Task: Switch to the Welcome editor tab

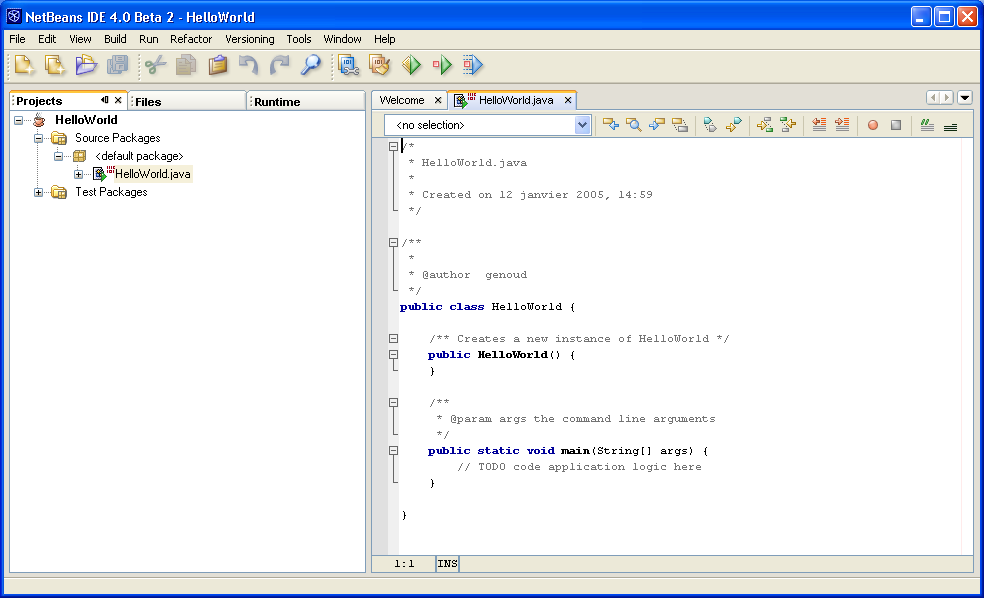Action: click(x=402, y=100)
